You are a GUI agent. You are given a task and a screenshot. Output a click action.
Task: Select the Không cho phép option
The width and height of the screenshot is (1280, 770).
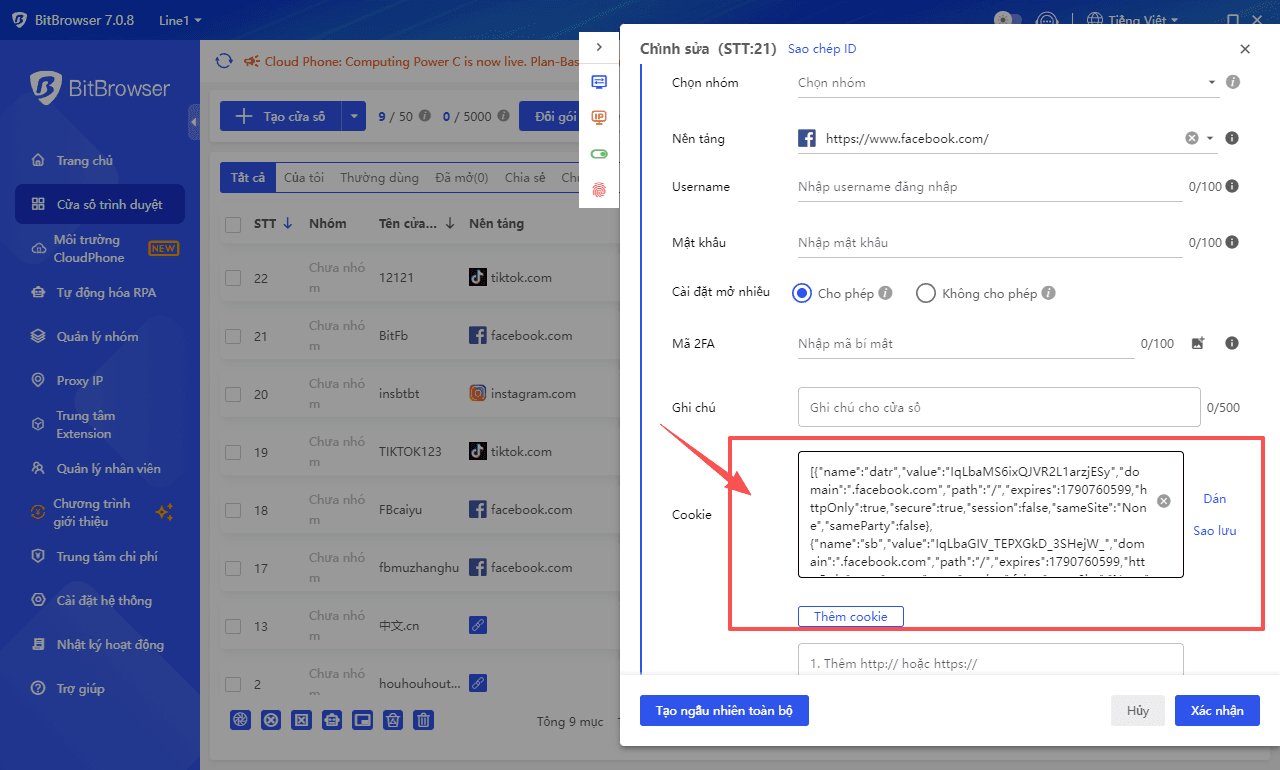point(926,293)
